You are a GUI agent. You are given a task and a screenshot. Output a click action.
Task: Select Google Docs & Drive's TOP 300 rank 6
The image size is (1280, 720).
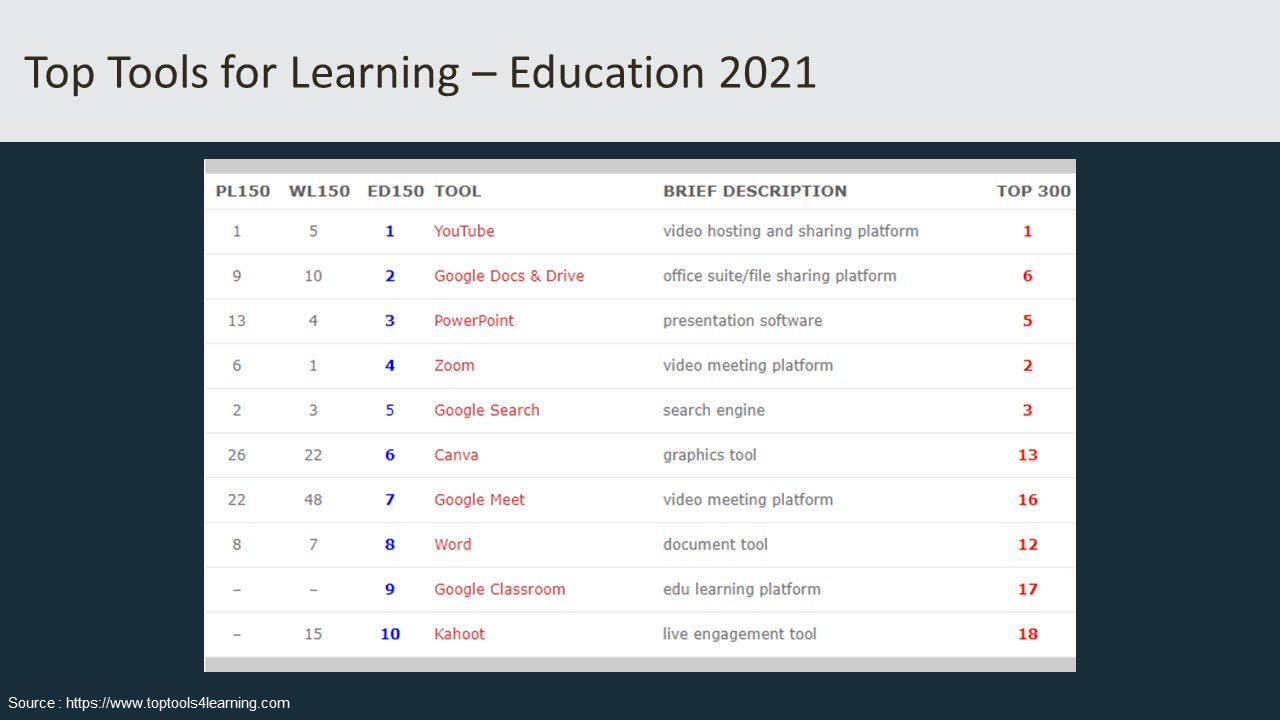click(1028, 276)
